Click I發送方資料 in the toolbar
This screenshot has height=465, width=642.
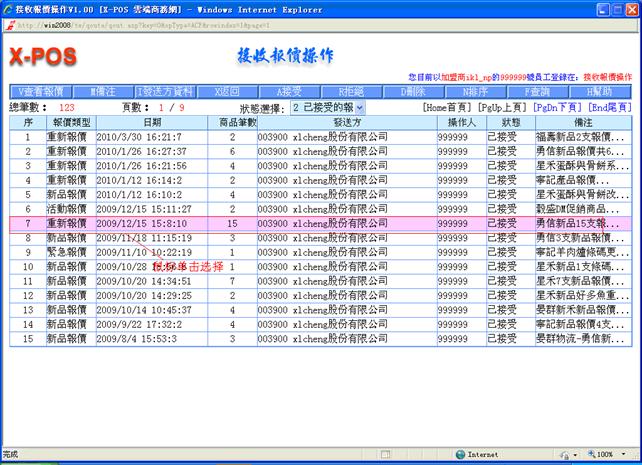coord(165,91)
